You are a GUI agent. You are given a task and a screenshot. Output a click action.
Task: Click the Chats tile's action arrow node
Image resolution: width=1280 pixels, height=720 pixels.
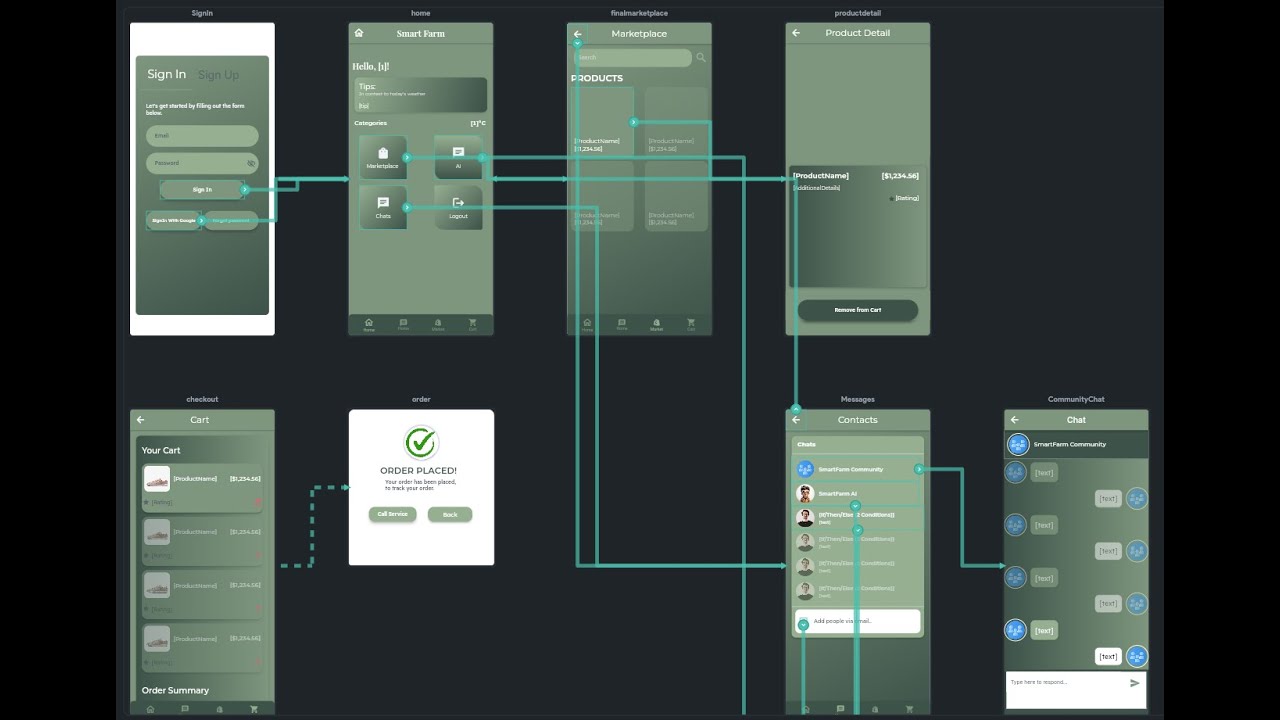pos(407,207)
